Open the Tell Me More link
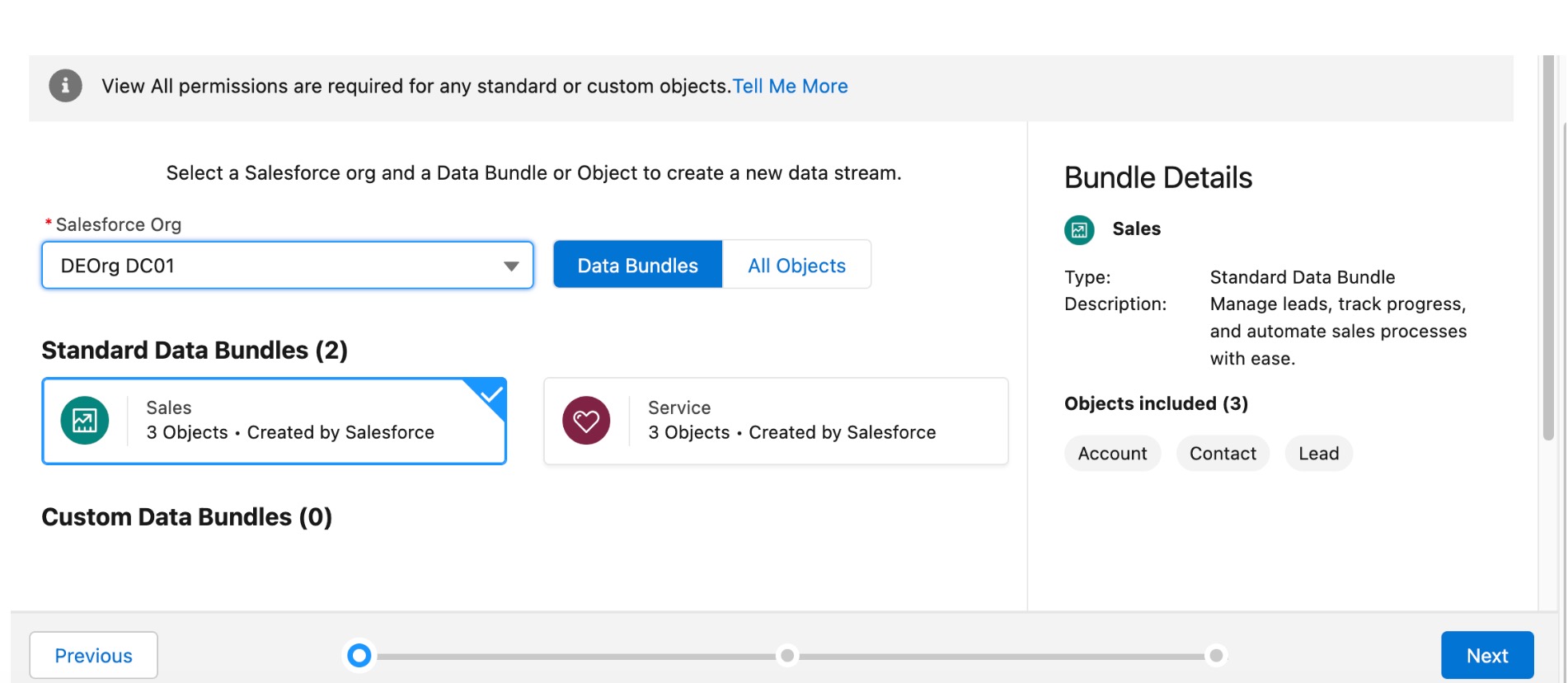The height and width of the screenshot is (683, 1568). coord(790,86)
